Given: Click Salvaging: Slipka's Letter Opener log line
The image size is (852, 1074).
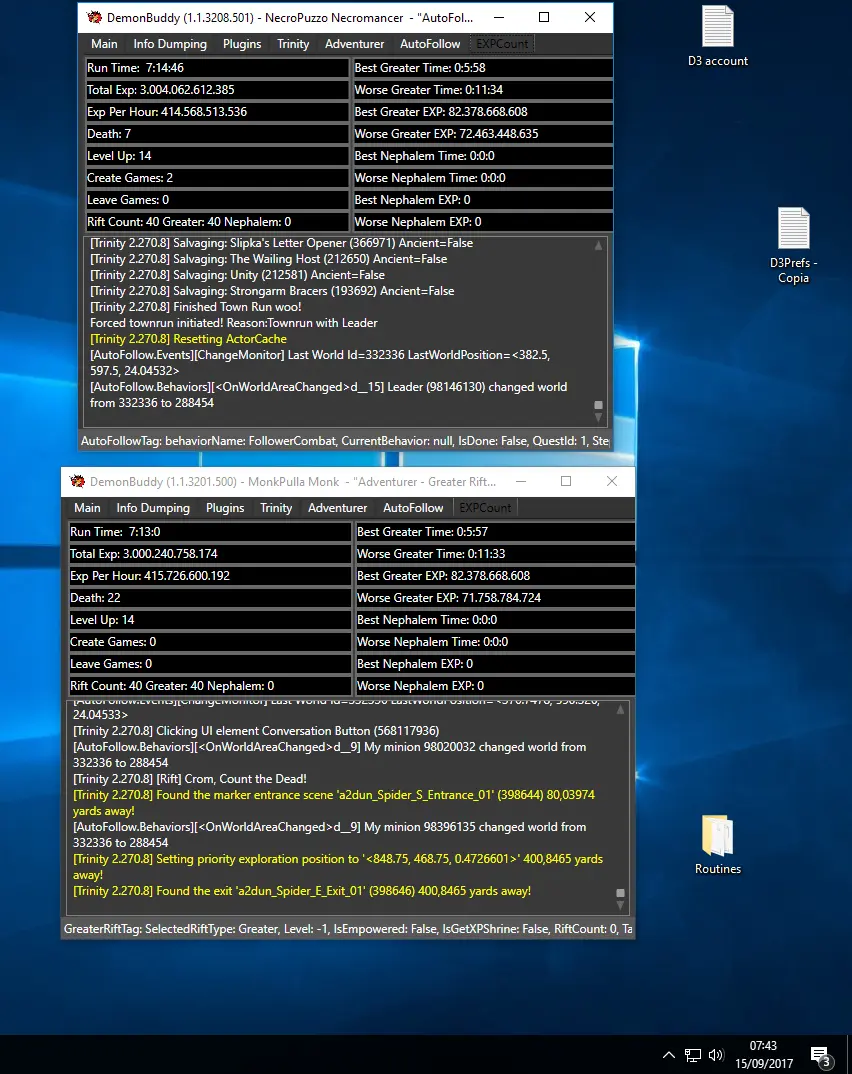Looking at the screenshot, I should point(281,243).
